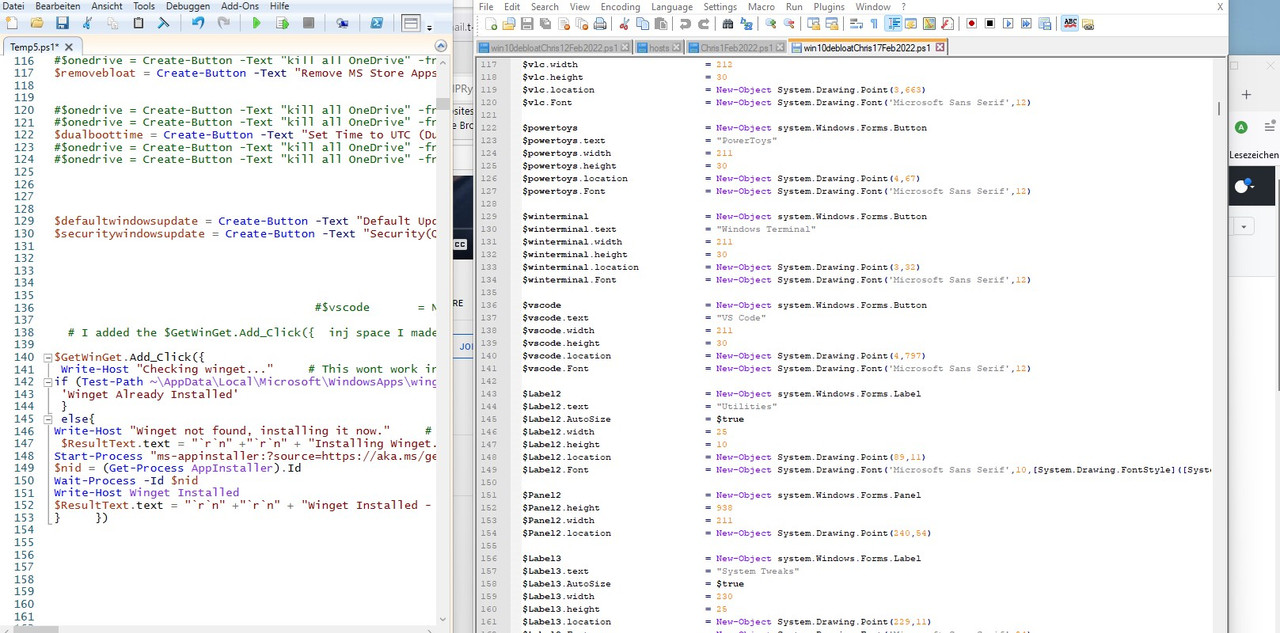The width and height of the screenshot is (1280, 633).
Task: Open a new browser tab with plus button
Action: pos(1246,94)
